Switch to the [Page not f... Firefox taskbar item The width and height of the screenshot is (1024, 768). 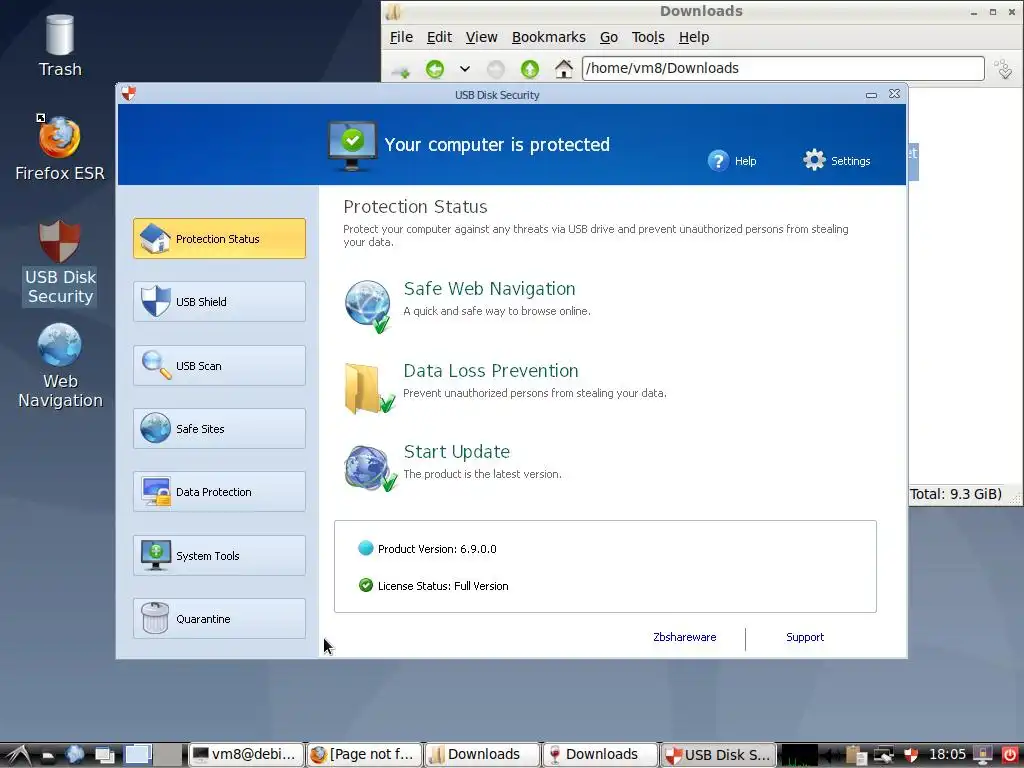click(x=364, y=755)
